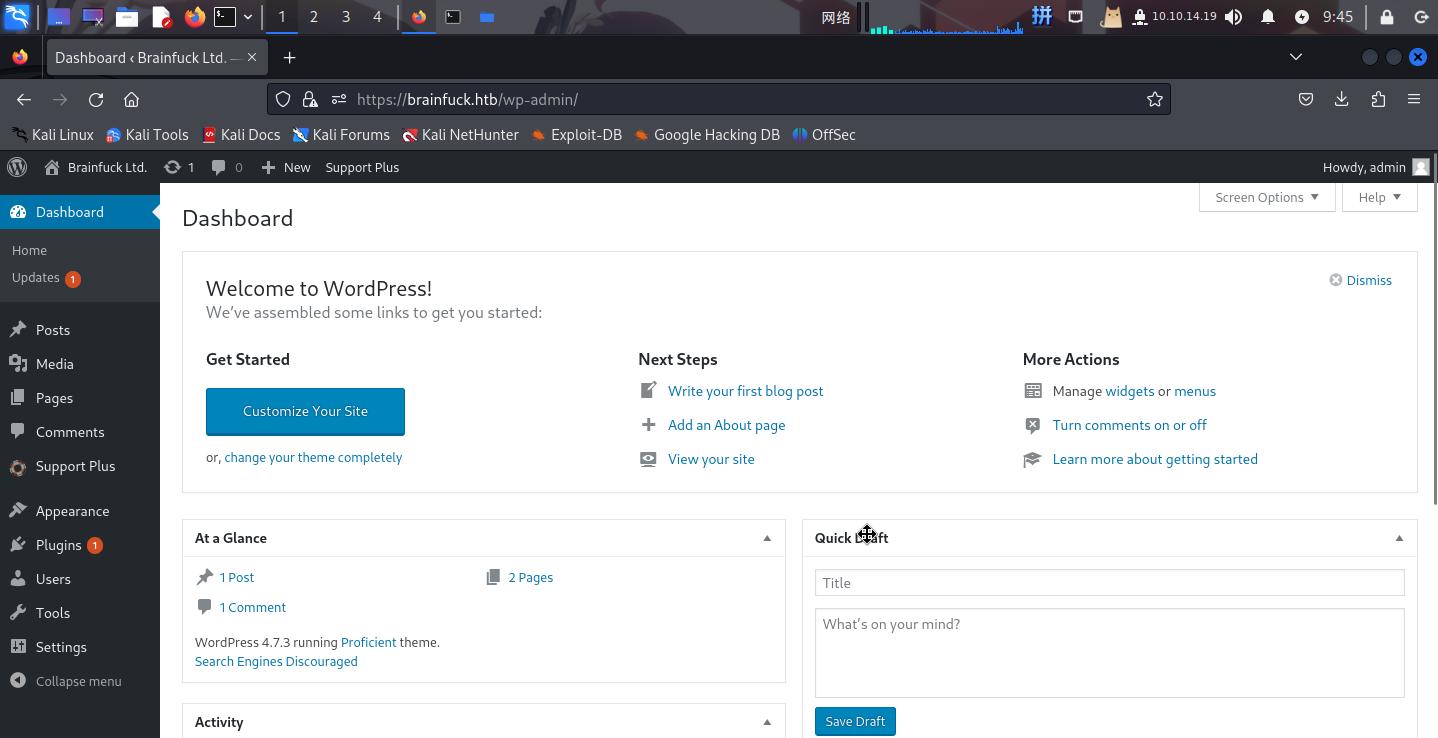Follow 'change your theme completely' link
1438x738 pixels.
point(313,457)
